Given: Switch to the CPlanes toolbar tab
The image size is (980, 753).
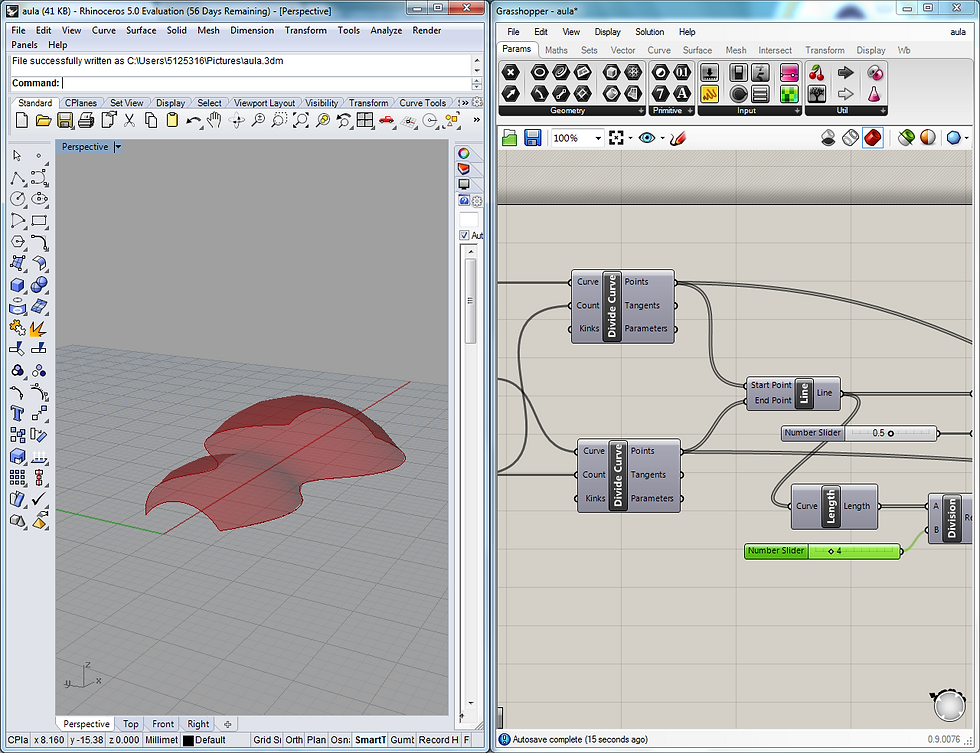Looking at the screenshot, I should click(81, 103).
